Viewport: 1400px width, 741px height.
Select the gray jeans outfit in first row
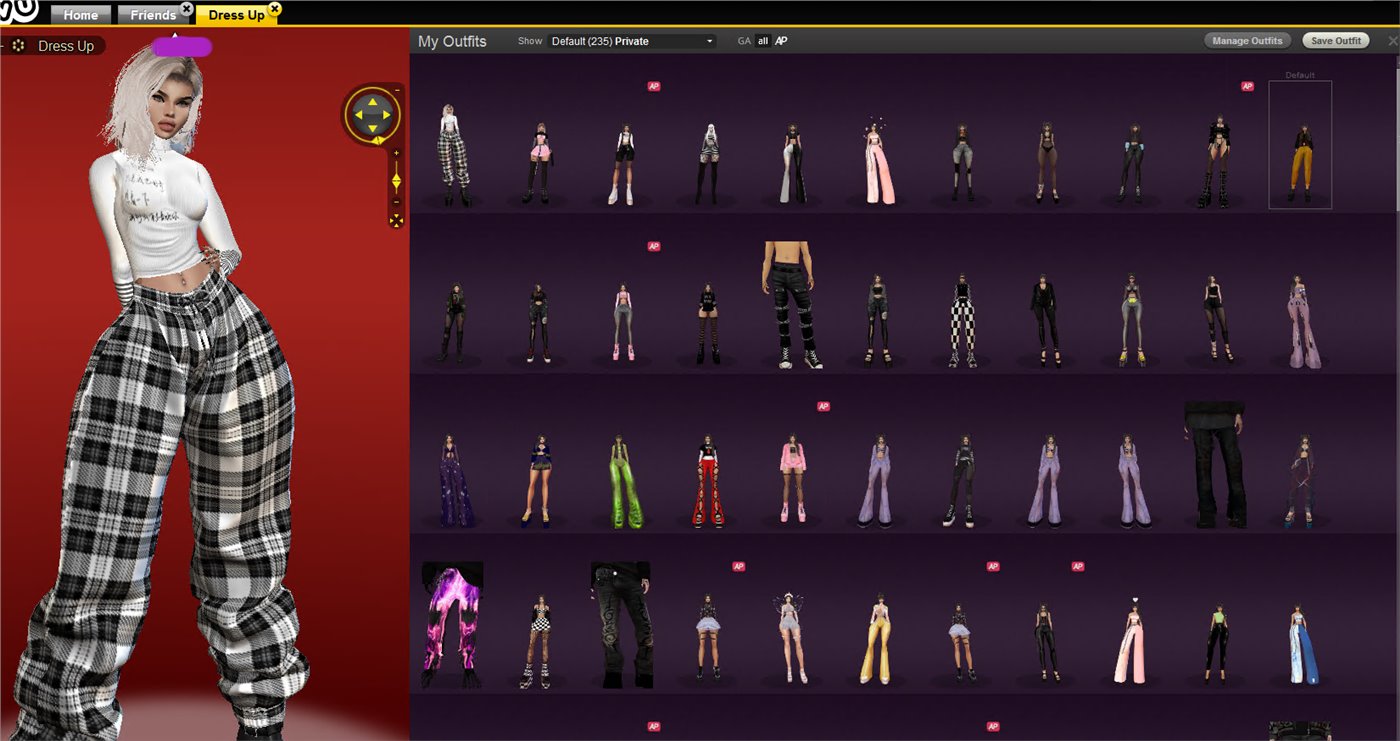963,163
